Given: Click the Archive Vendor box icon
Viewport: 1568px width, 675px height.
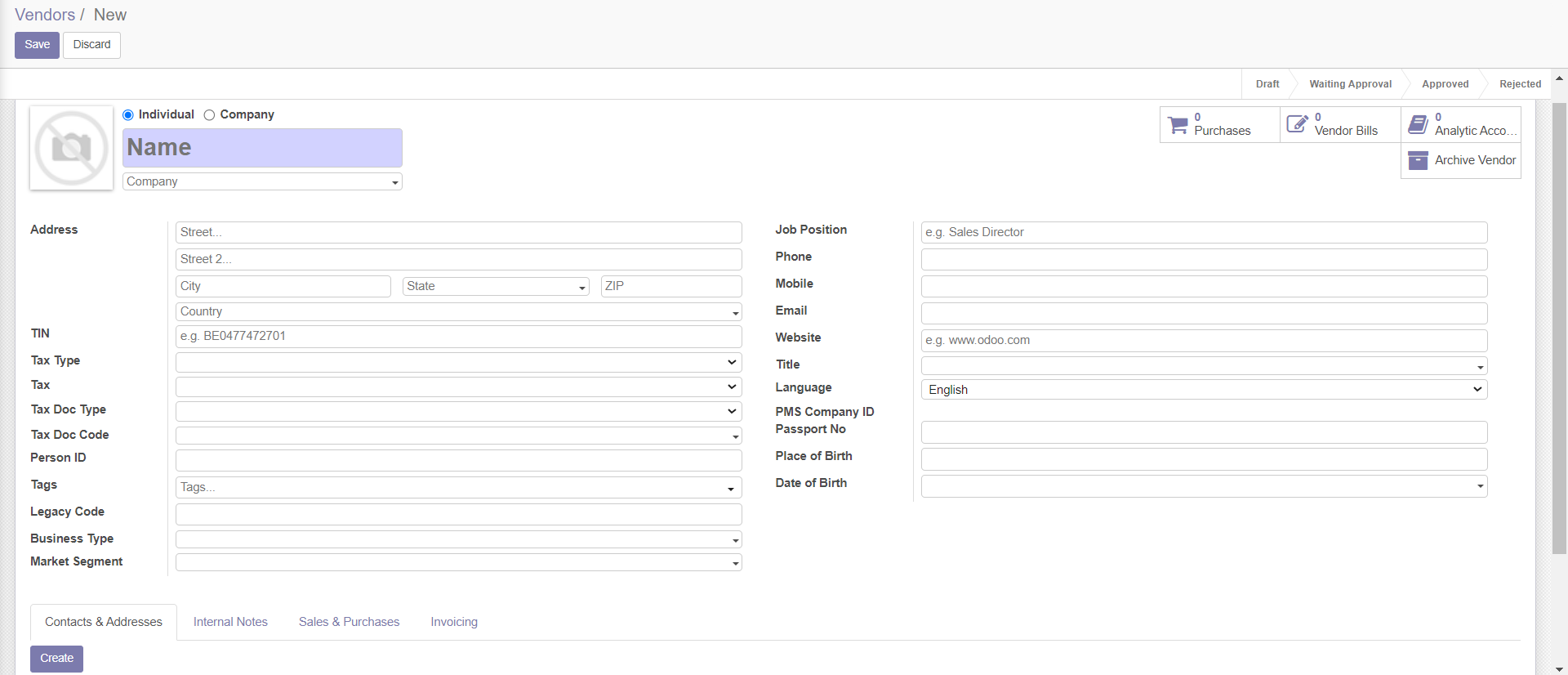Looking at the screenshot, I should pos(1419,160).
